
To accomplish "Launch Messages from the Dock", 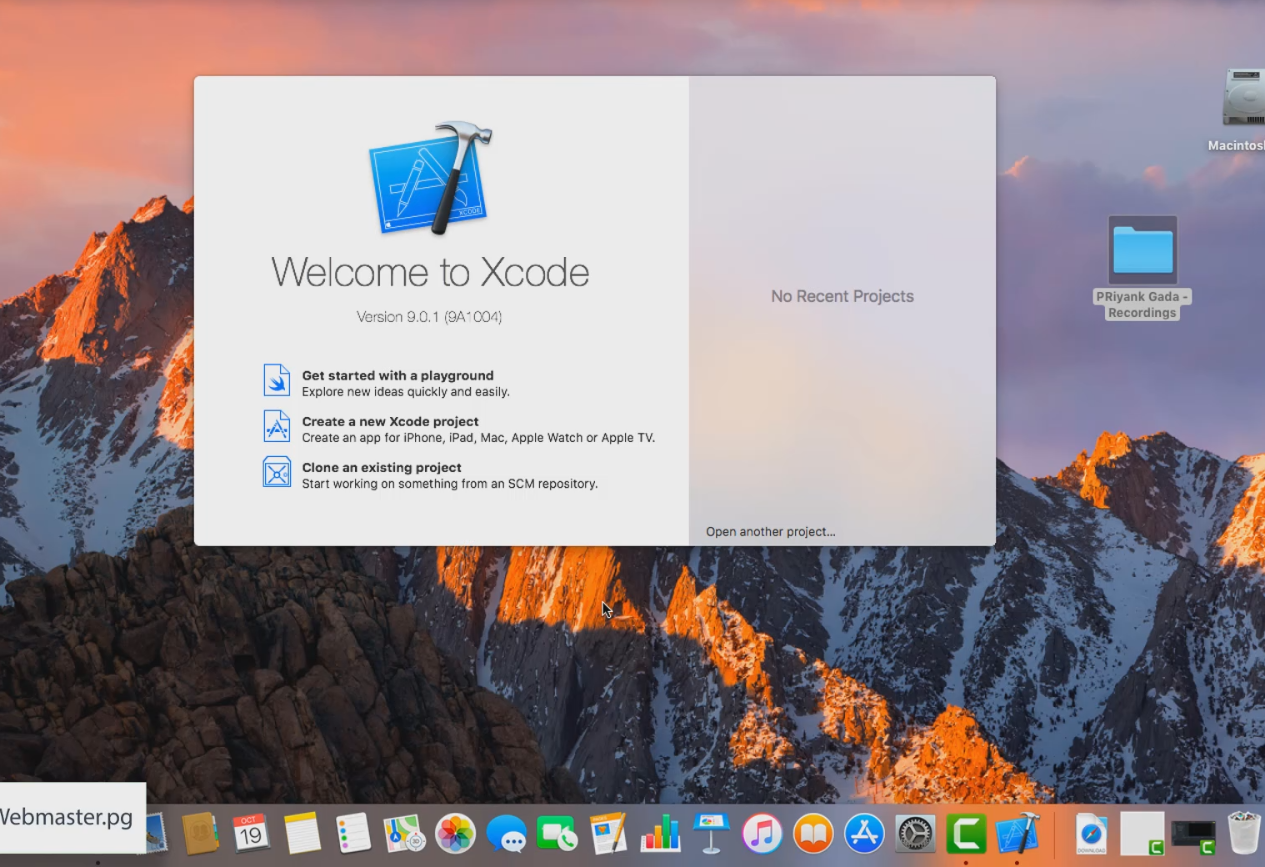I will pos(507,833).
